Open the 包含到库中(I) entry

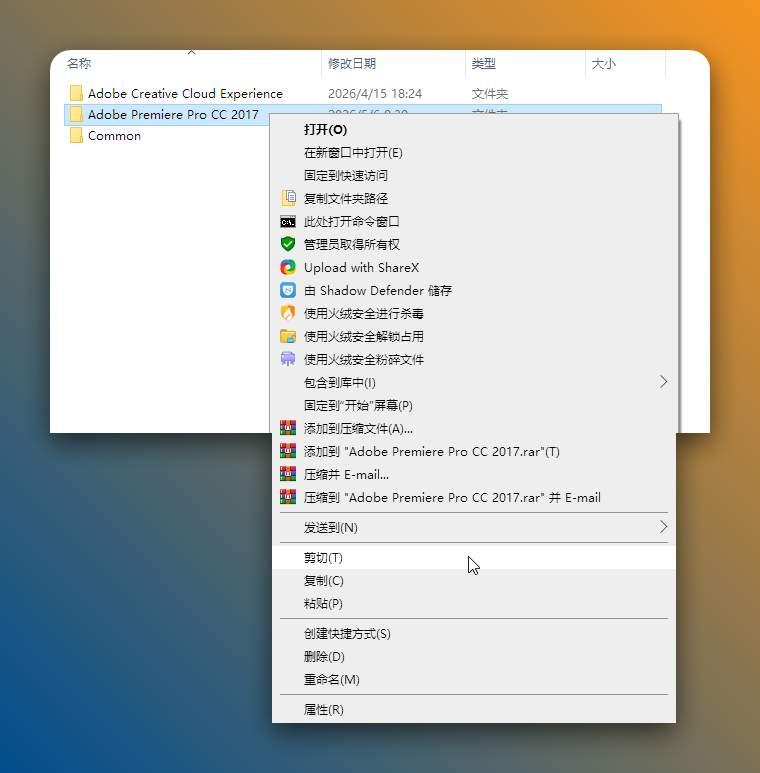(x=474, y=383)
